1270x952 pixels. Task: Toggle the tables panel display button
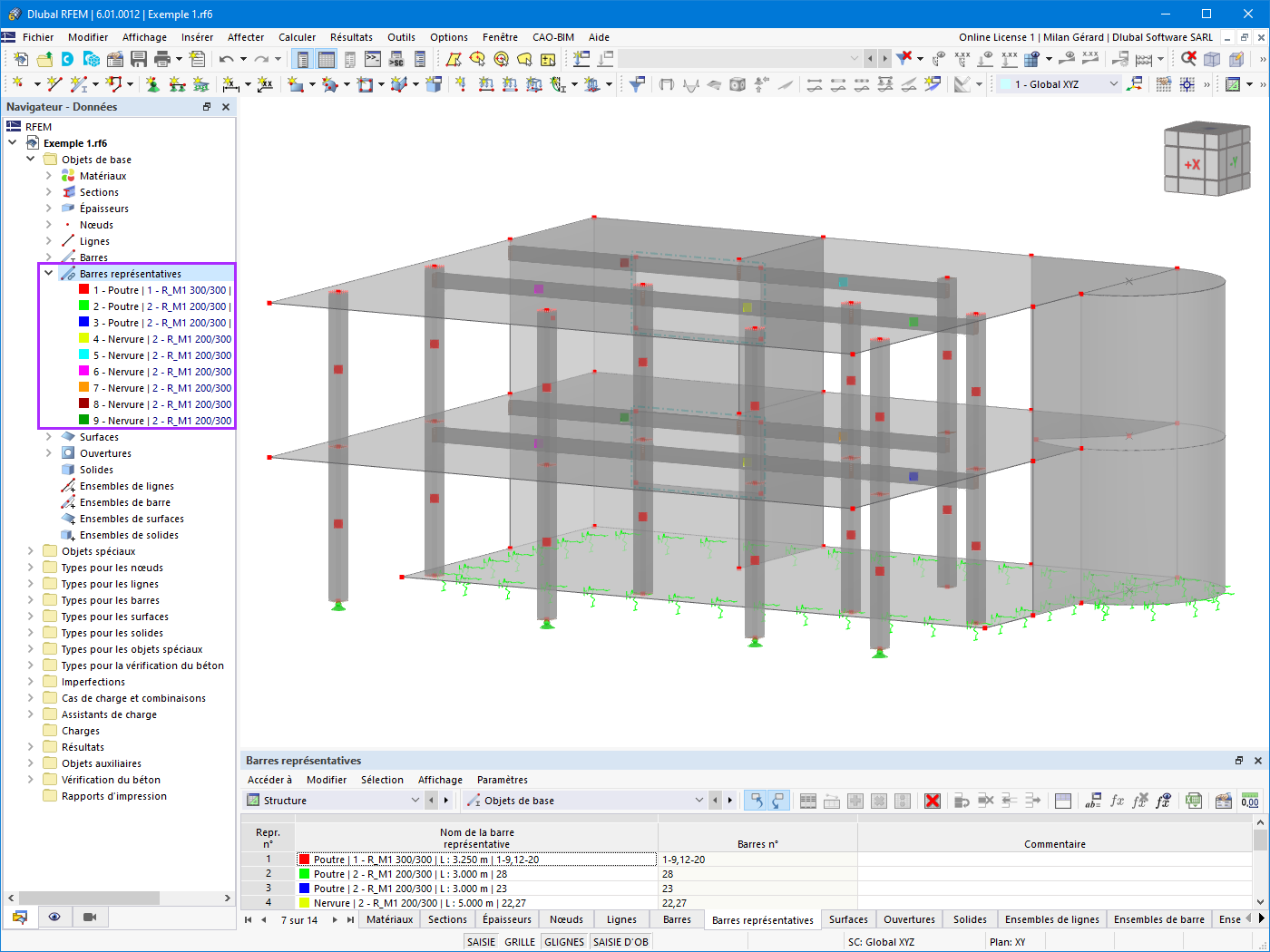click(327, 59)
